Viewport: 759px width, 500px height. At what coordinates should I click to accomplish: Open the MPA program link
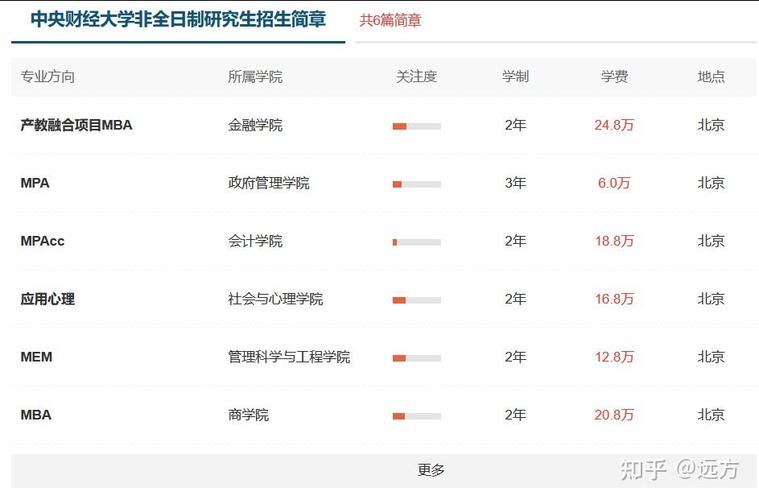click(x=35, y=183)
